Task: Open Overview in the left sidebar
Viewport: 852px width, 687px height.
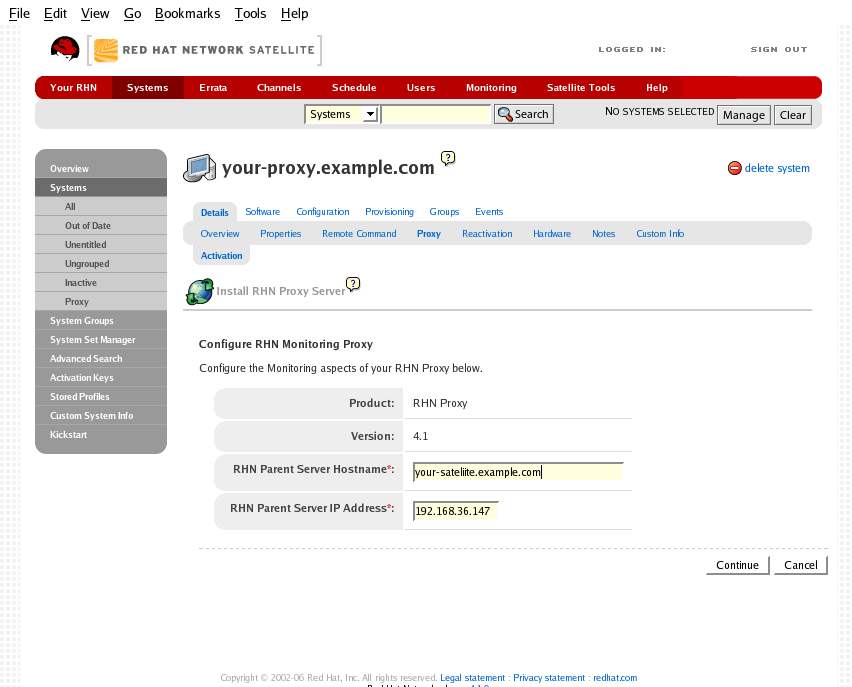Action: click(101, 168)
